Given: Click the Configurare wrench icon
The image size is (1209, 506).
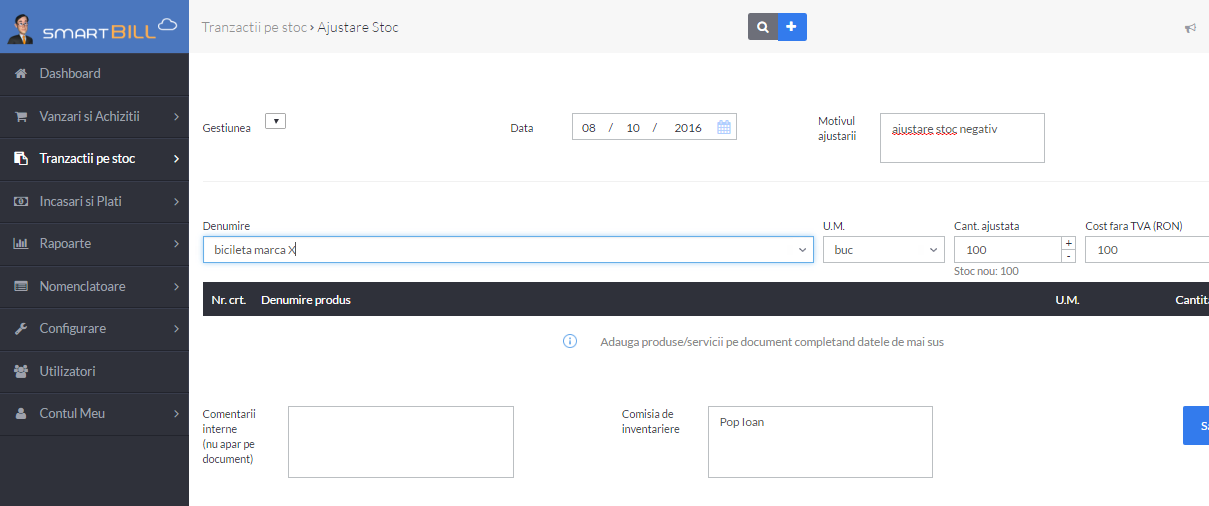Looking at the screenshot, I should [20, 329].
